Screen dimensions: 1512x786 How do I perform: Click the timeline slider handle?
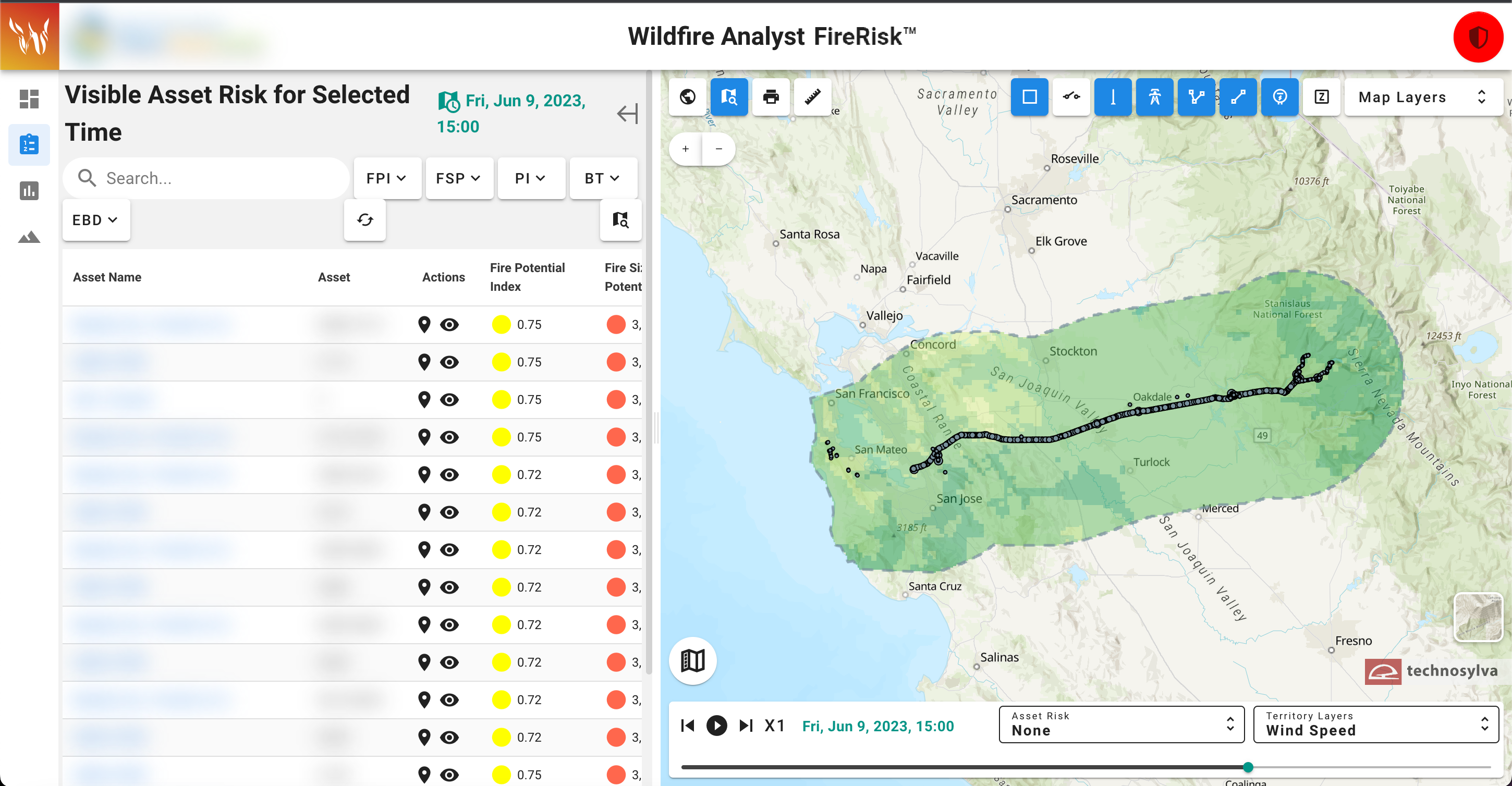(1248, 767)
